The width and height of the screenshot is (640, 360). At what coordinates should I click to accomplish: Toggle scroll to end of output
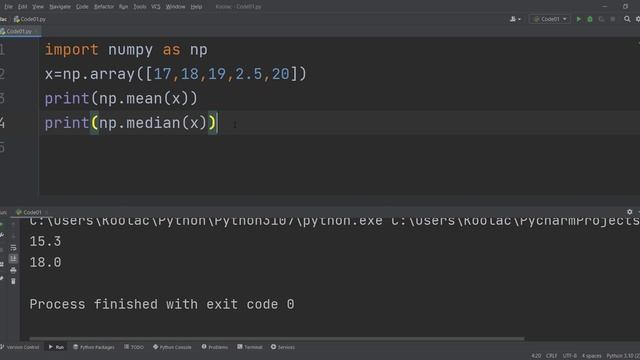(x=13, y=259)
